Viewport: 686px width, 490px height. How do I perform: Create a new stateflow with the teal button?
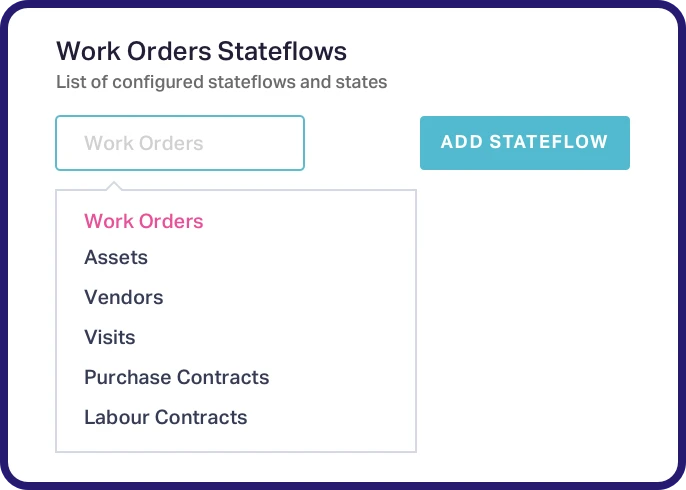[x=525, y=143]
